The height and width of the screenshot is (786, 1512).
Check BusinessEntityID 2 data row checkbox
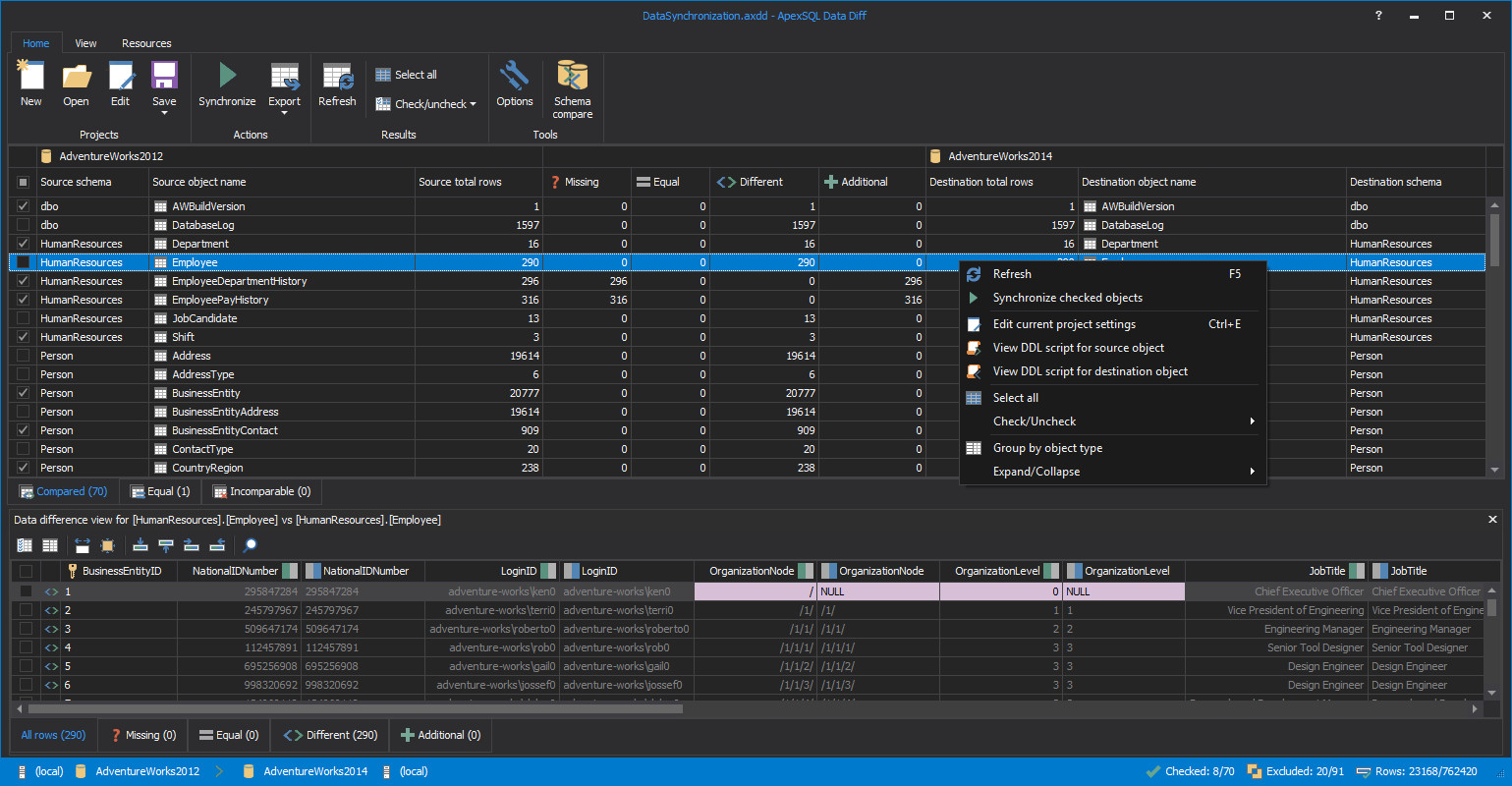point(26,610)
